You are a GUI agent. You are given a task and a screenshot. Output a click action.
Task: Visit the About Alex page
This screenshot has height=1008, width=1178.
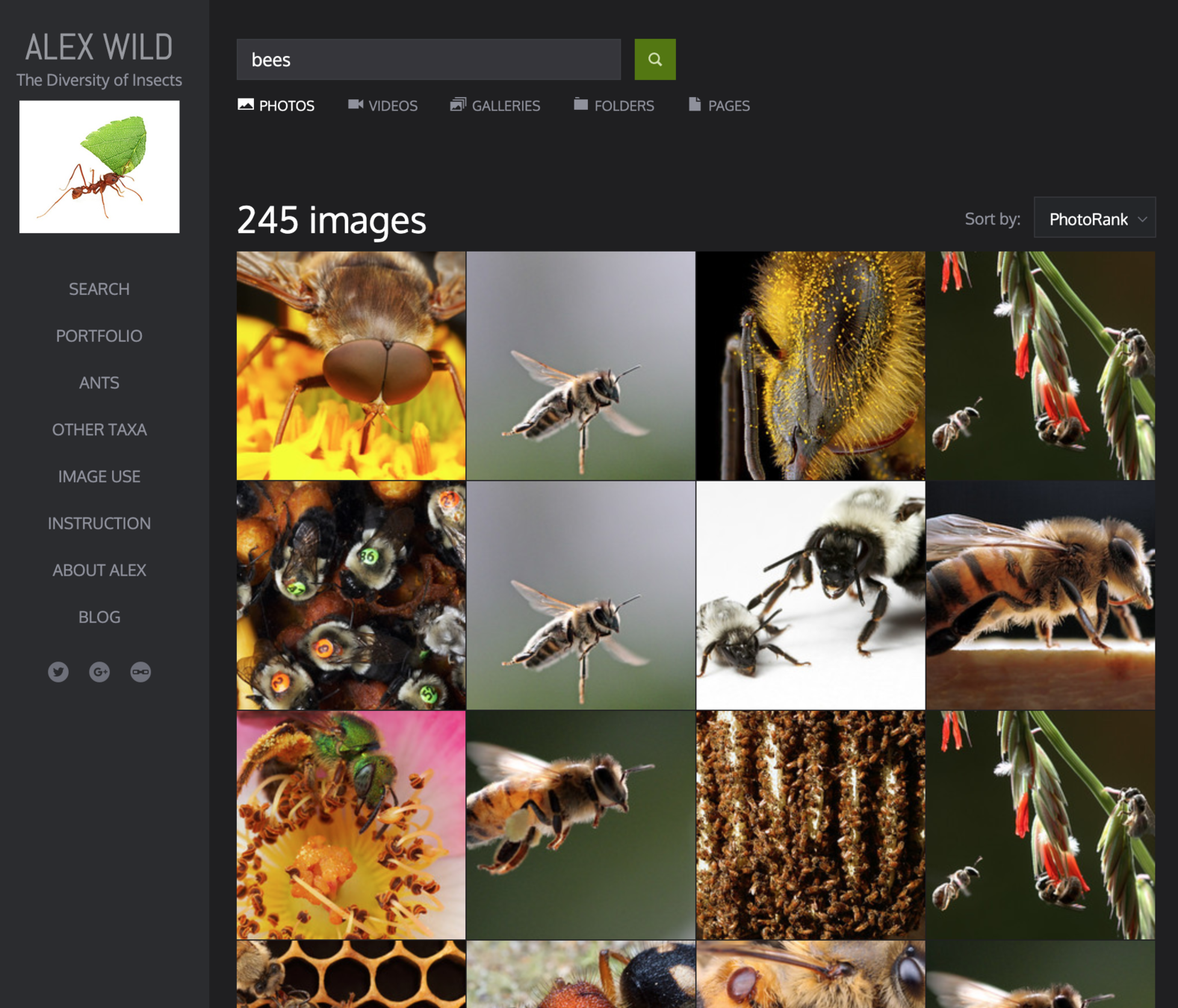coord(99,570)
